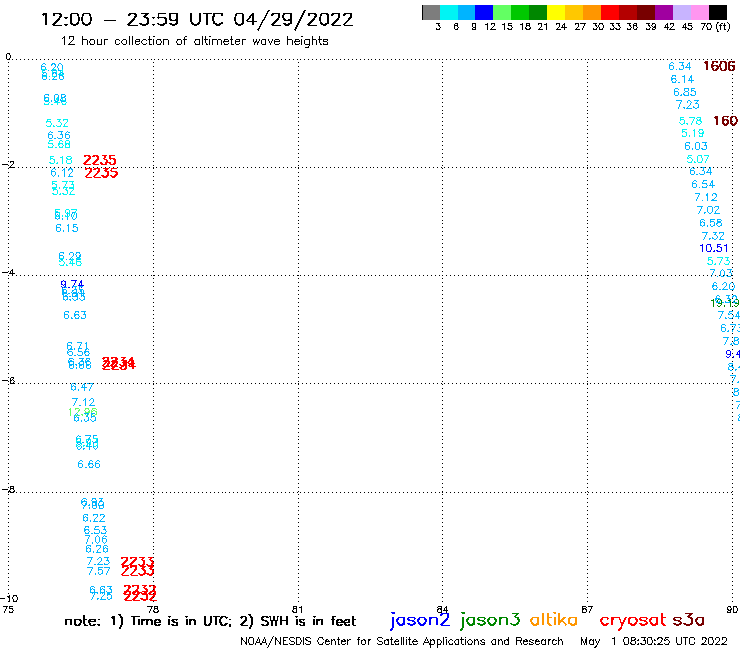Click the cyan legend color swatch
The image size is (740, 650).
click(449, 12)
